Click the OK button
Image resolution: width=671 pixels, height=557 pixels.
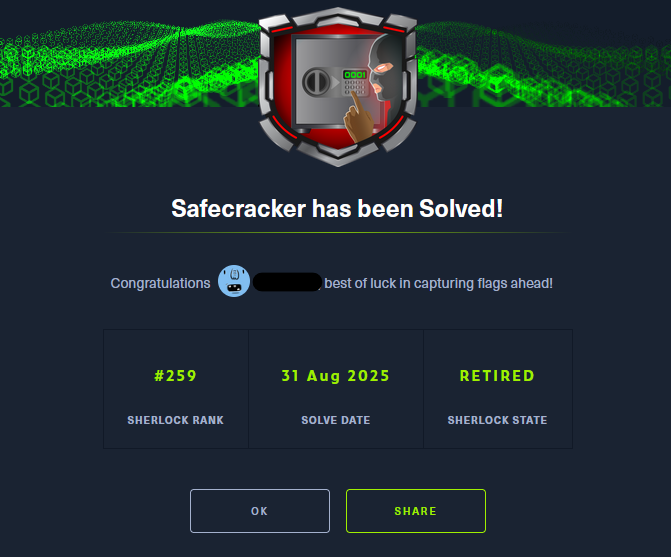point(260,511)
